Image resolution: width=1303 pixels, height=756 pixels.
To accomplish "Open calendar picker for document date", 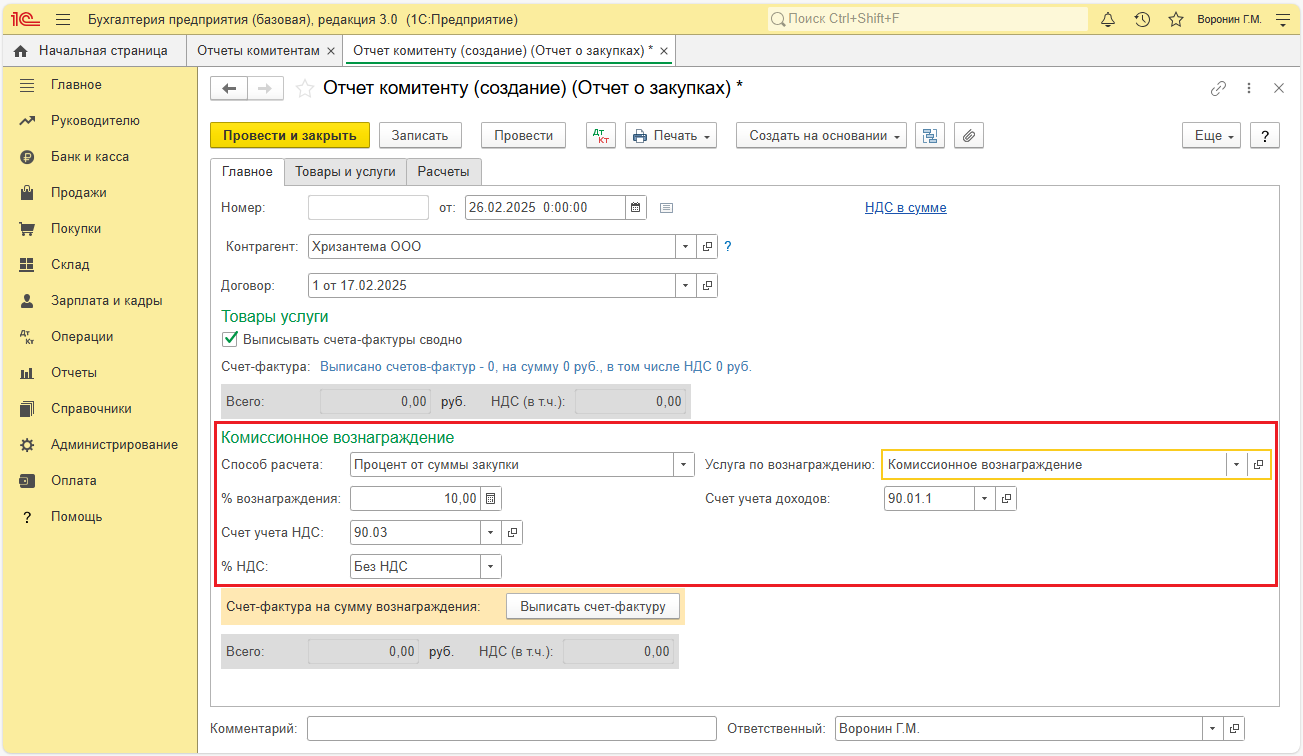I will click(x=636, y=208).
